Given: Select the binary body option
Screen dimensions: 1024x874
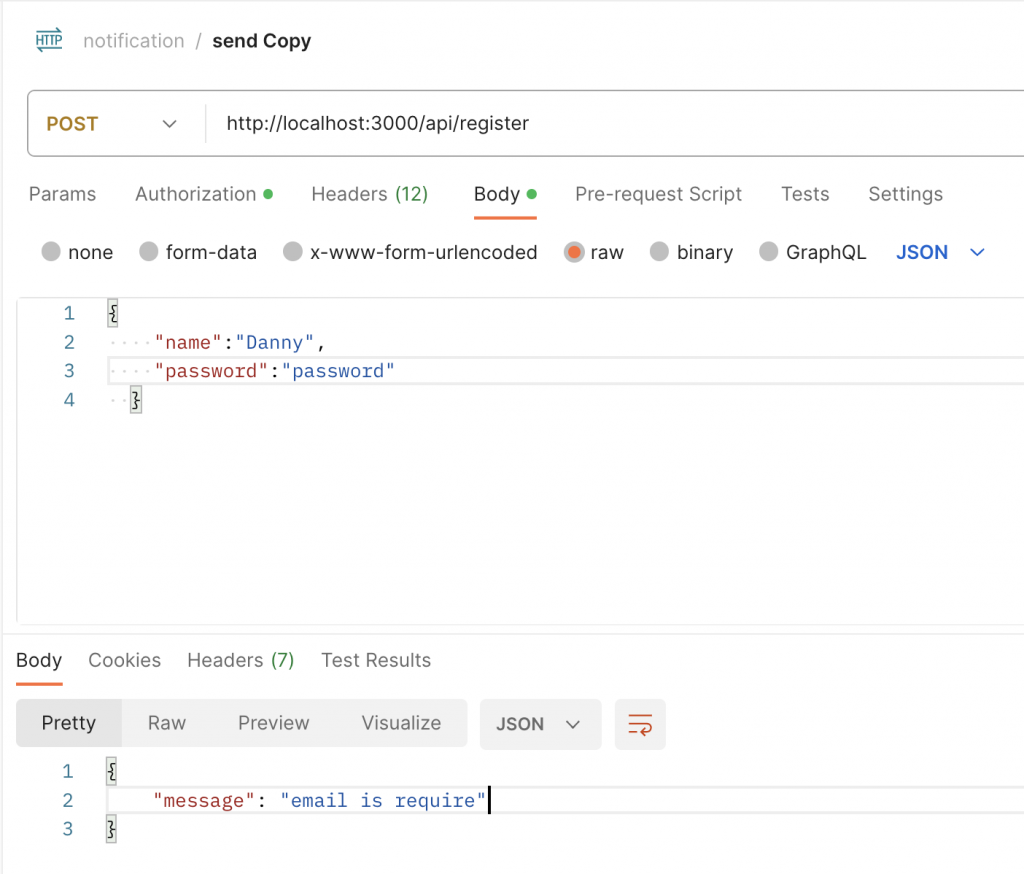Looking at the screenshot, I should coord(660,252).
